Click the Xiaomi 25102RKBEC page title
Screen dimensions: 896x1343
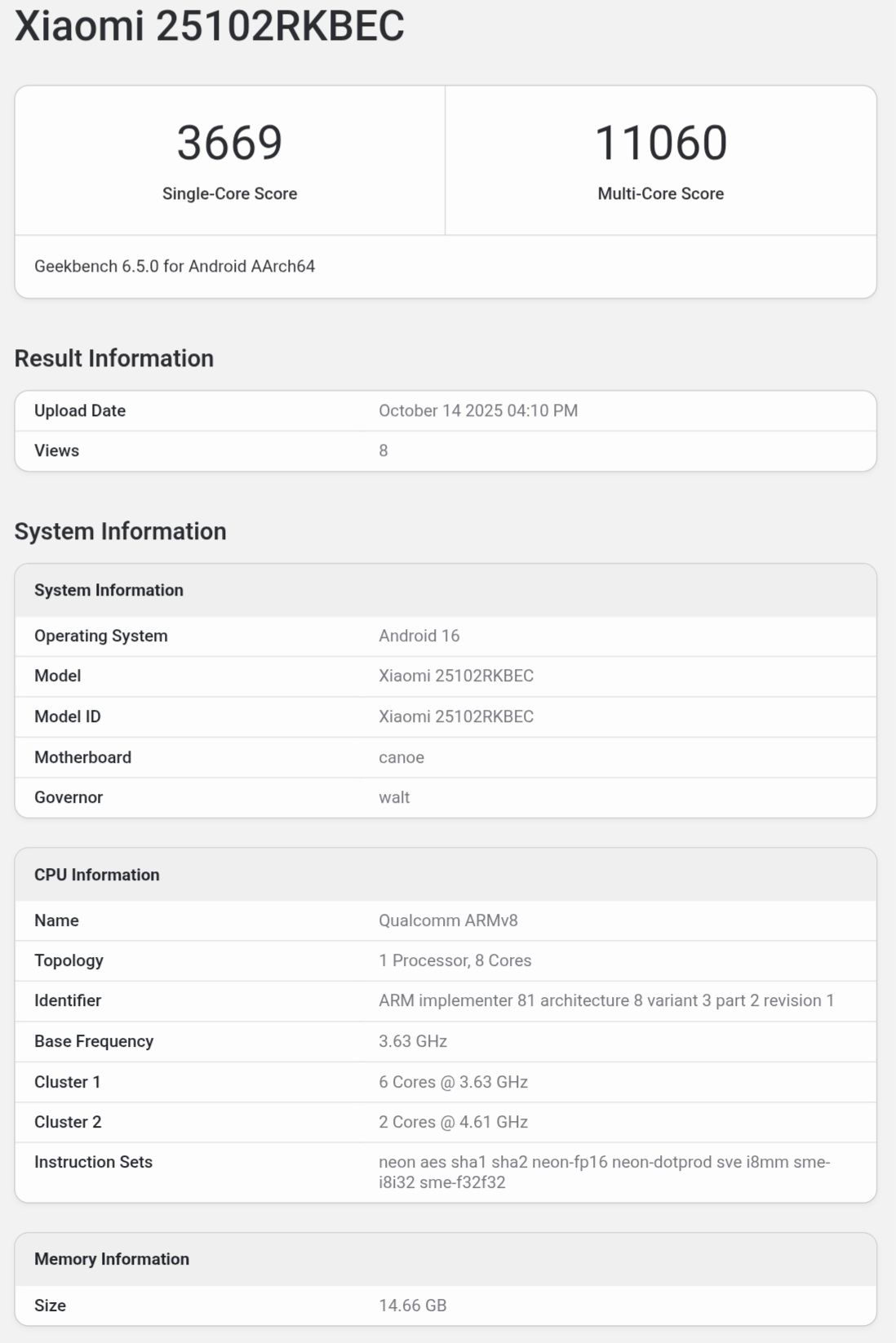tap(210, 26)
